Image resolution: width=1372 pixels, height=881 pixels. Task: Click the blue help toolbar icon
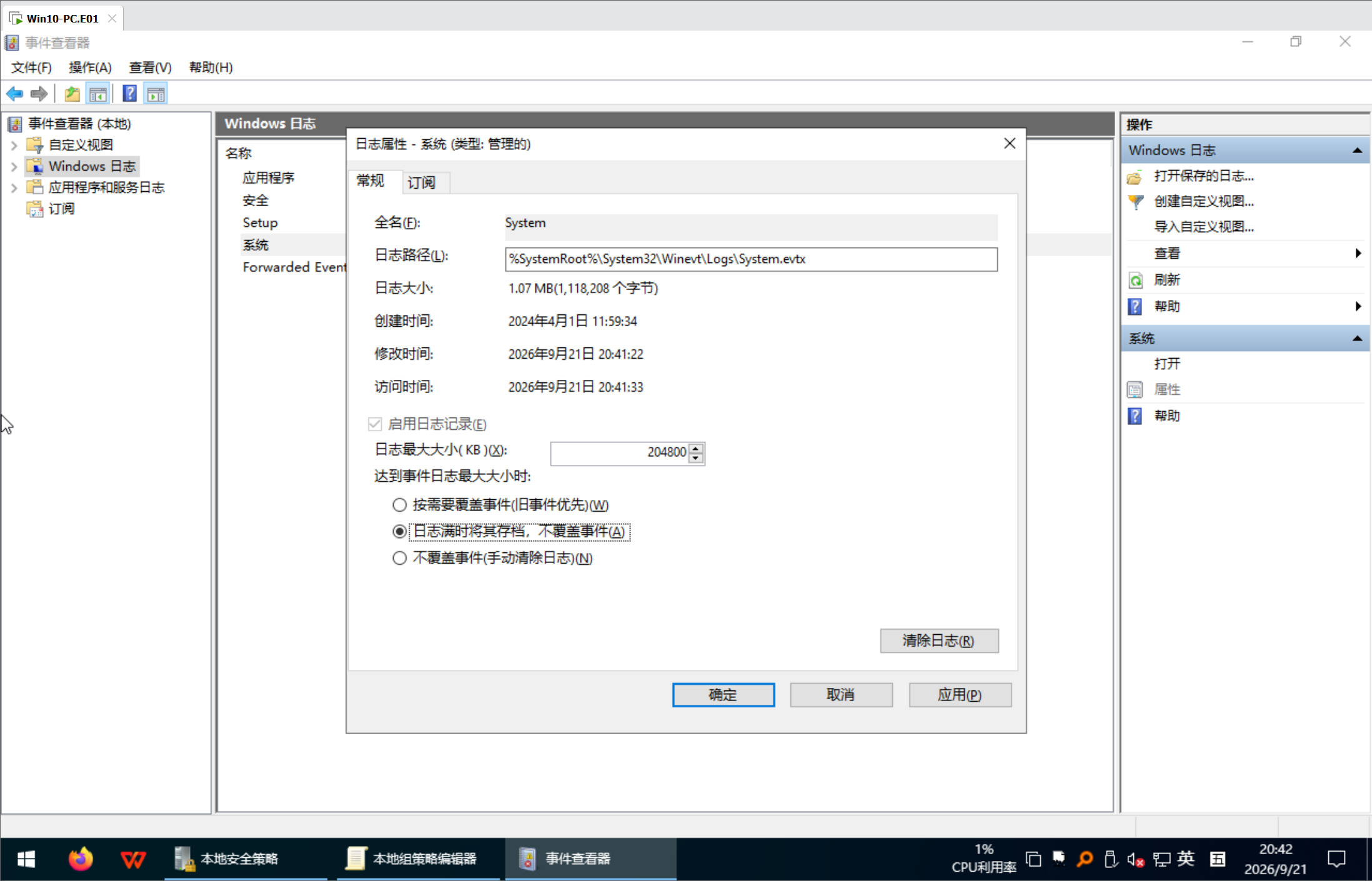tap(129, 94)
